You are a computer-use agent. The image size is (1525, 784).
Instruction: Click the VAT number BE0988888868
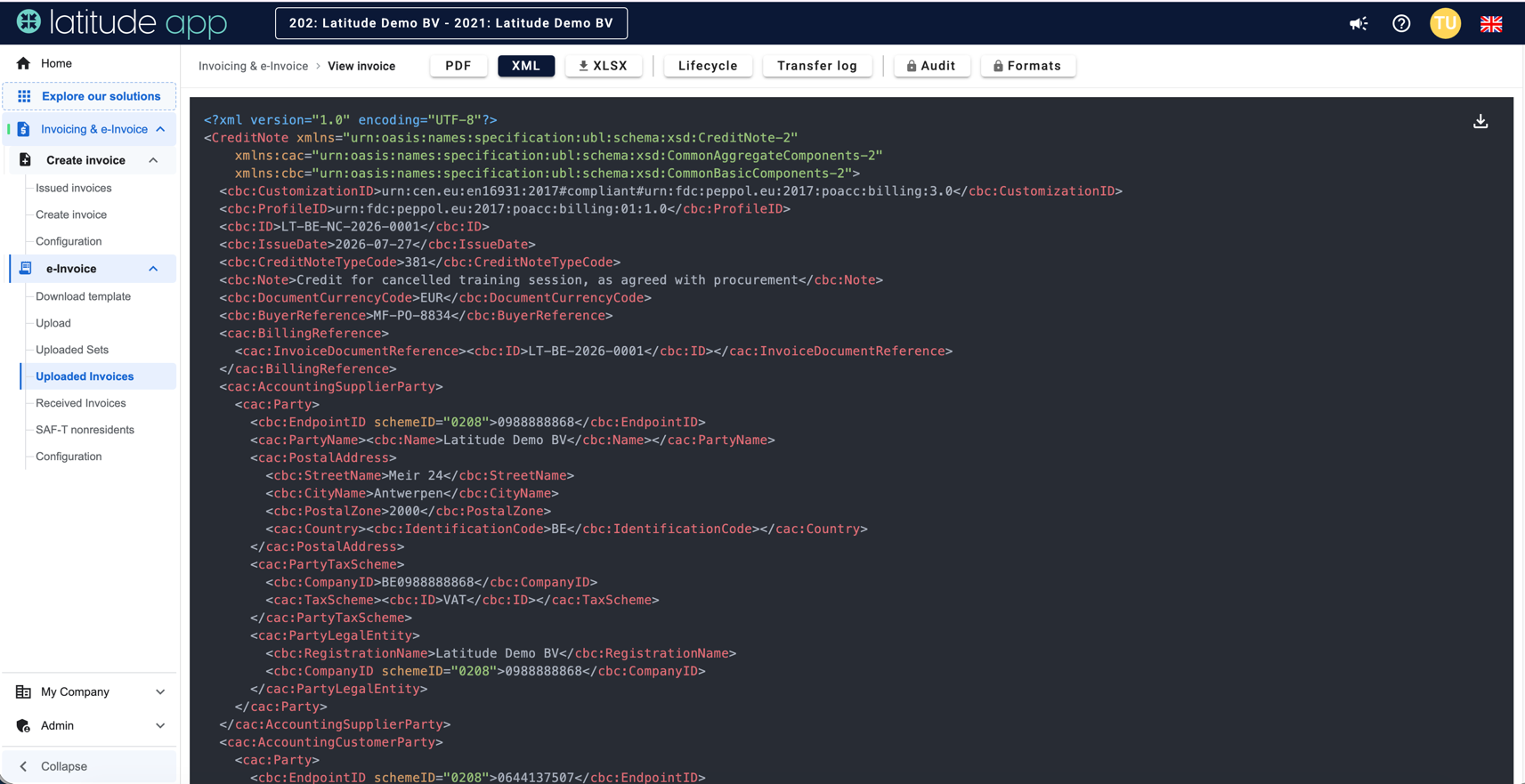pos(428,583)
